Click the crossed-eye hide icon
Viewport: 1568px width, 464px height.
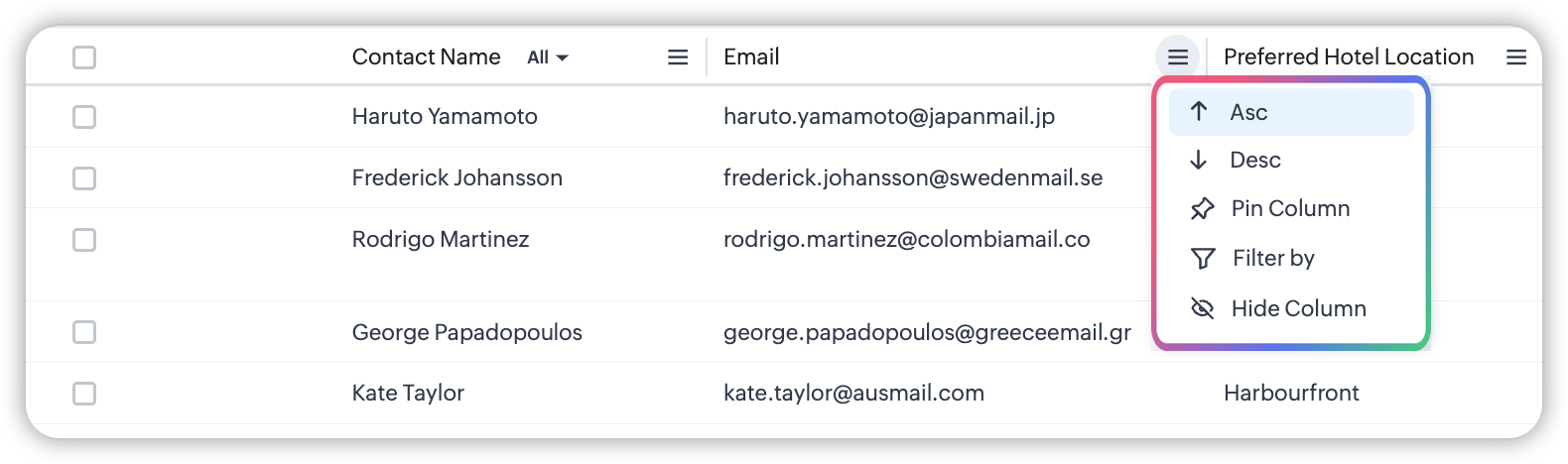click(1202, 309)
